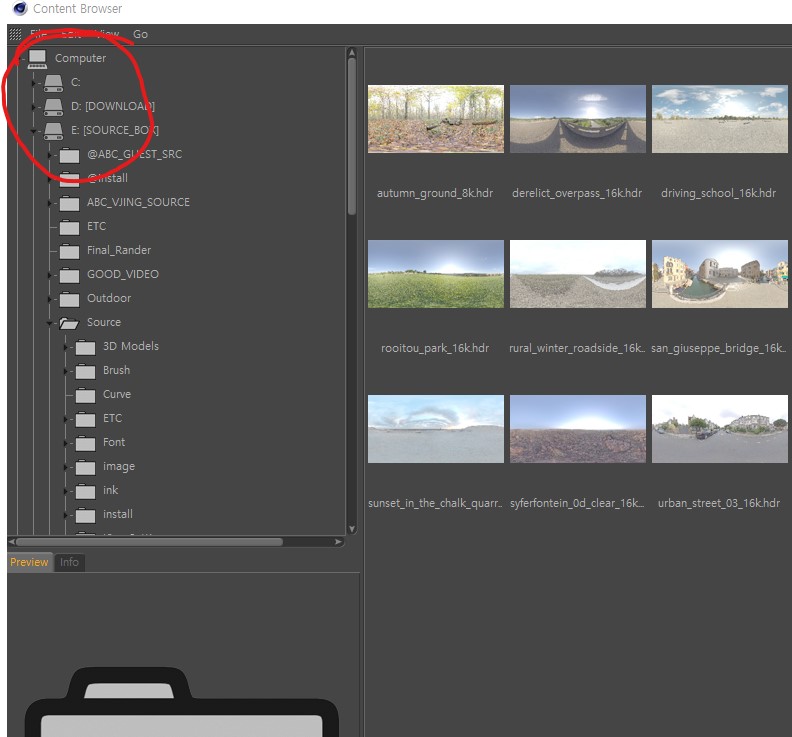Click the GOOD_VIDEO folder icon
The height and width of the screenshot is (737, 792).
(69, 275)
